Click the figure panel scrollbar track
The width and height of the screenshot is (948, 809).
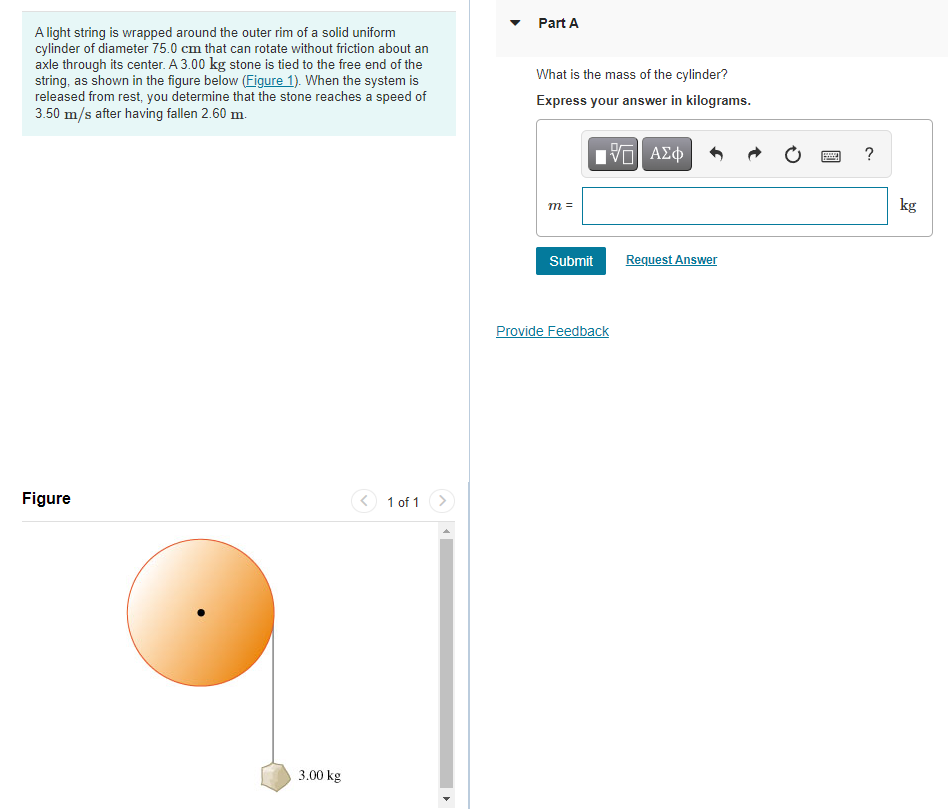click(445, 660)
